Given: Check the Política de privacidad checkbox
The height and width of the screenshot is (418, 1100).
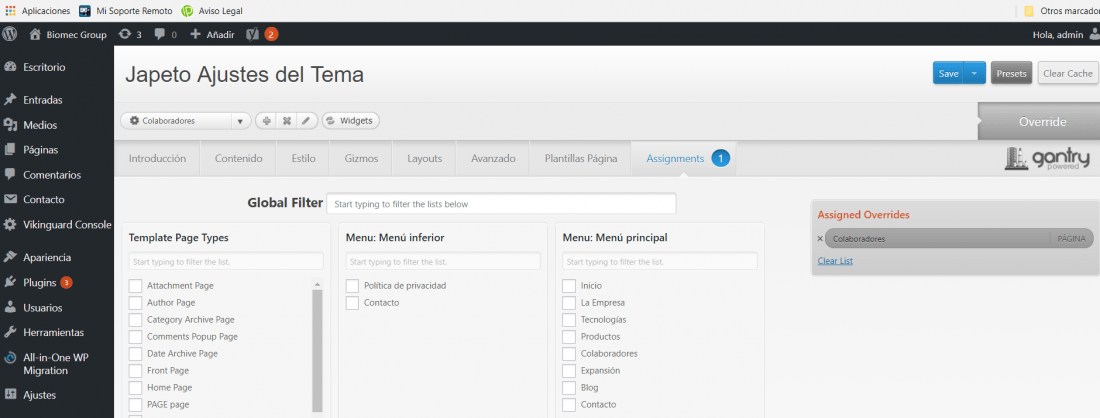Looking at the screenshot, I should tap(352, 286).
